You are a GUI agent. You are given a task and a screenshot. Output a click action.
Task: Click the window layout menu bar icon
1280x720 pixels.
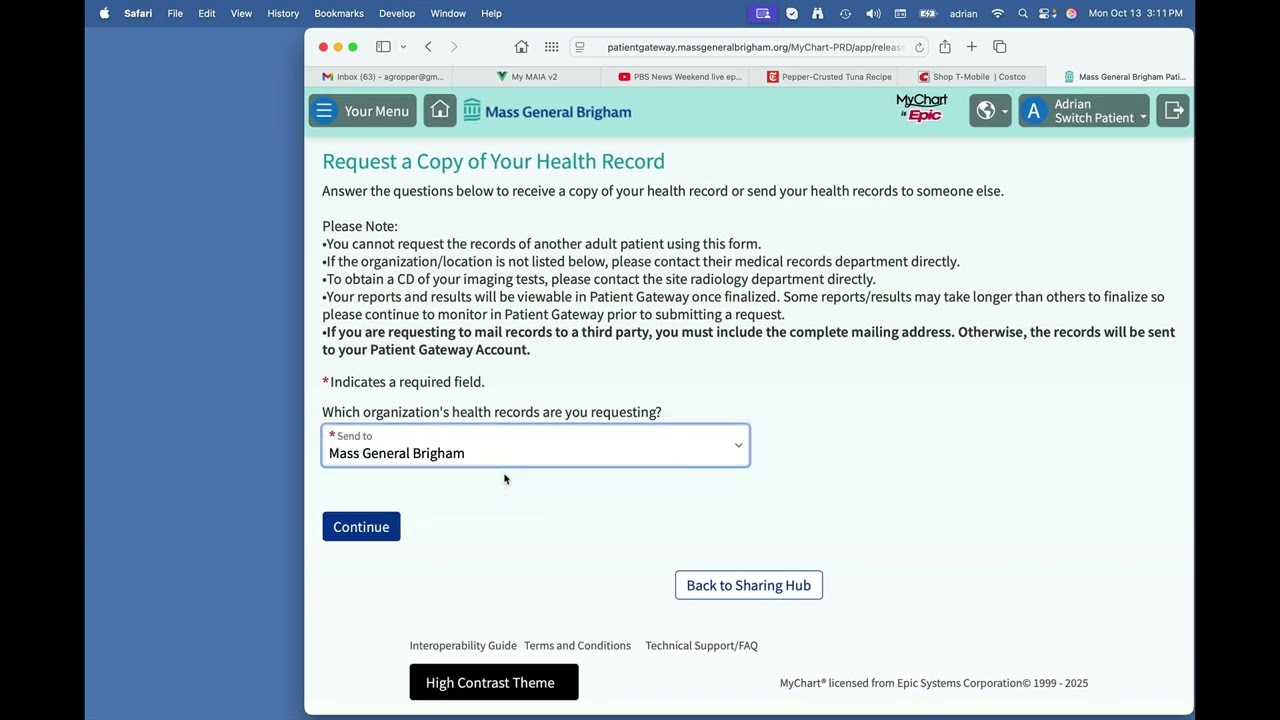click(x=900, y=13)
